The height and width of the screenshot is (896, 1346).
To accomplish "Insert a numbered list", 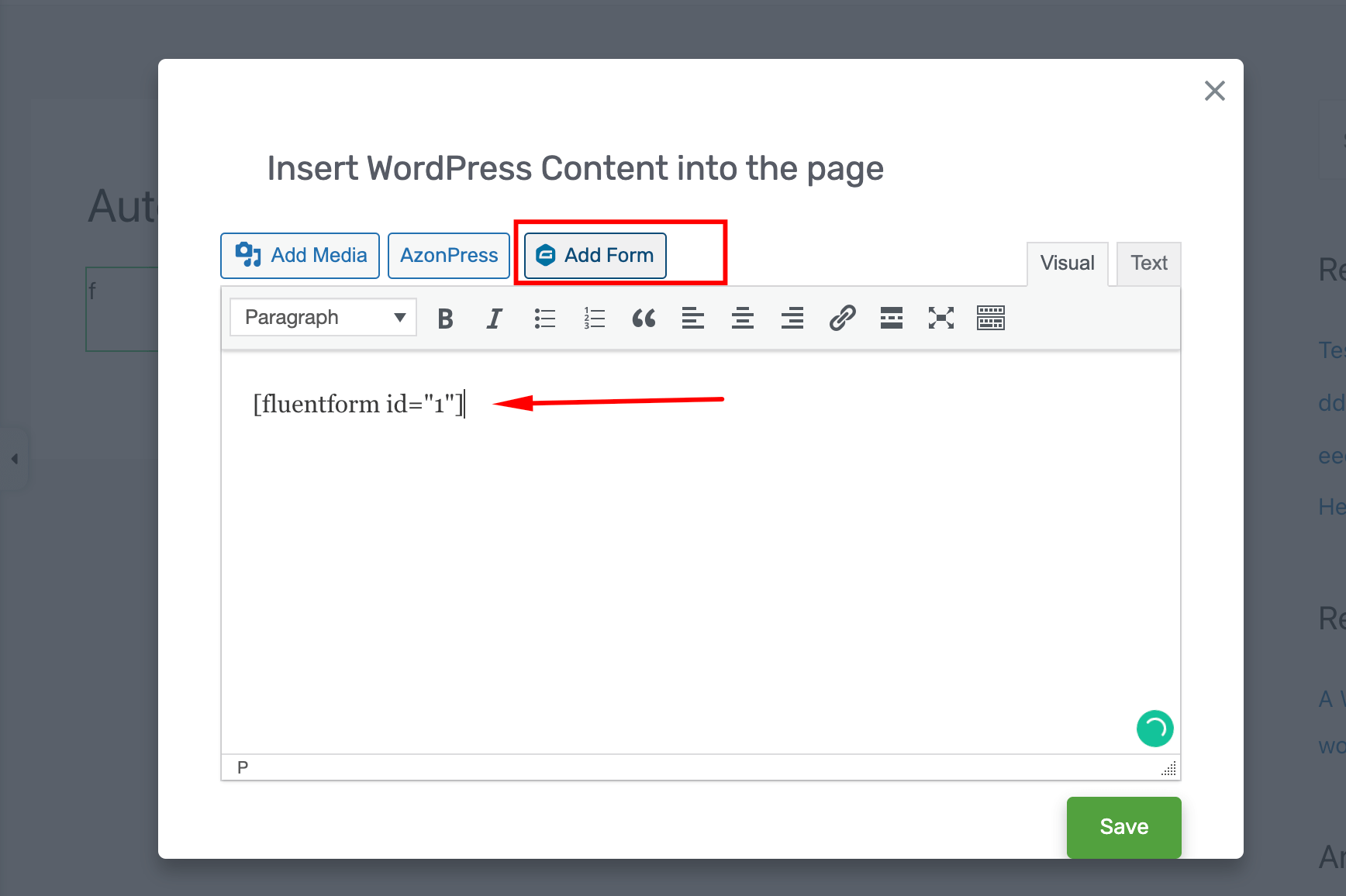I will tap(594, 319).
